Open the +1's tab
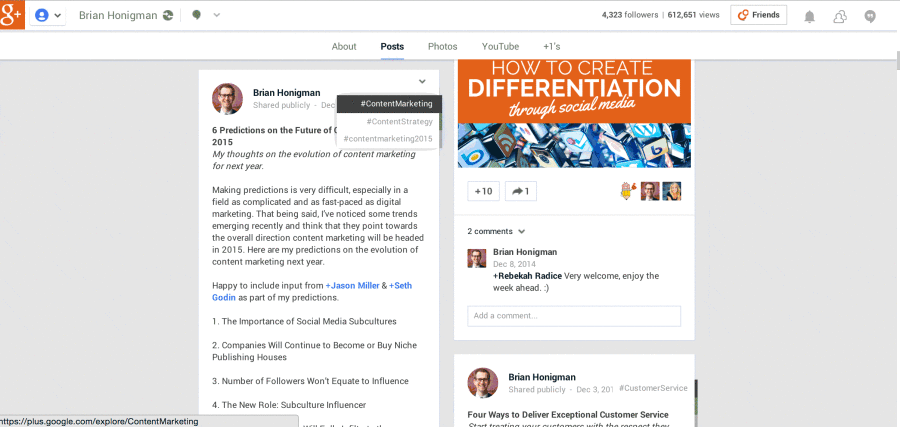900x427 pixels. pyautogui.click(x=552, y=46)
